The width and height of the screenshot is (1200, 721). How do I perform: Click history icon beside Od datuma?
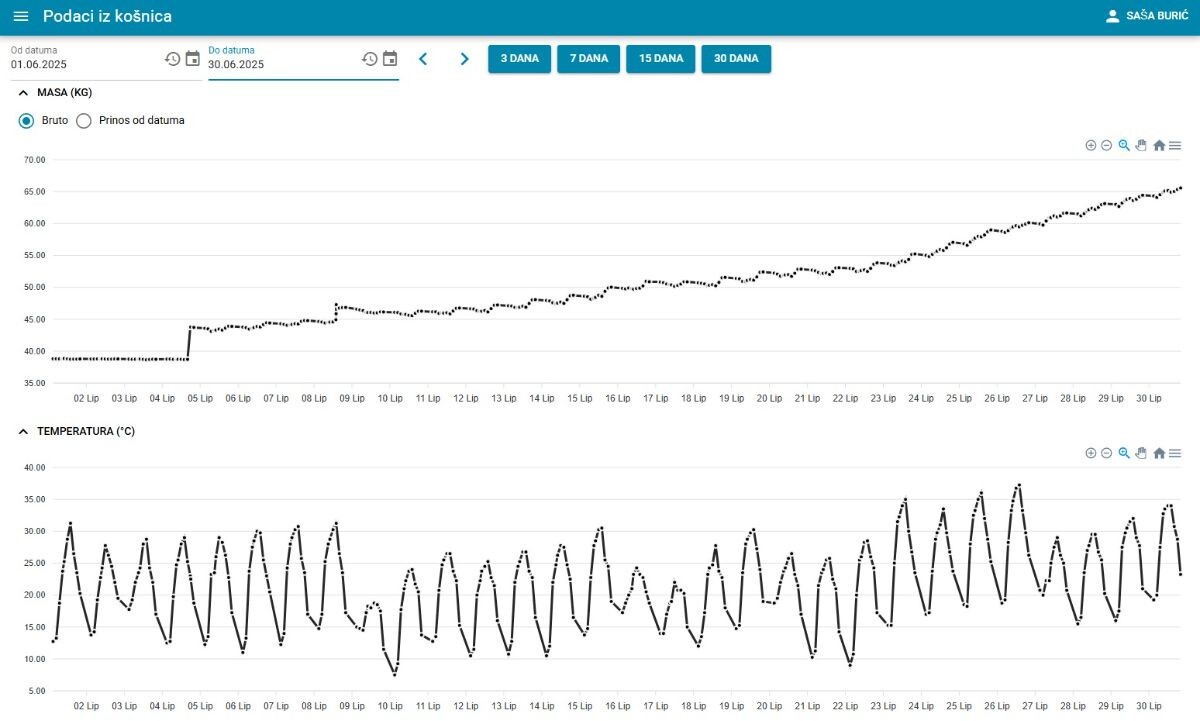pos(172,59)
